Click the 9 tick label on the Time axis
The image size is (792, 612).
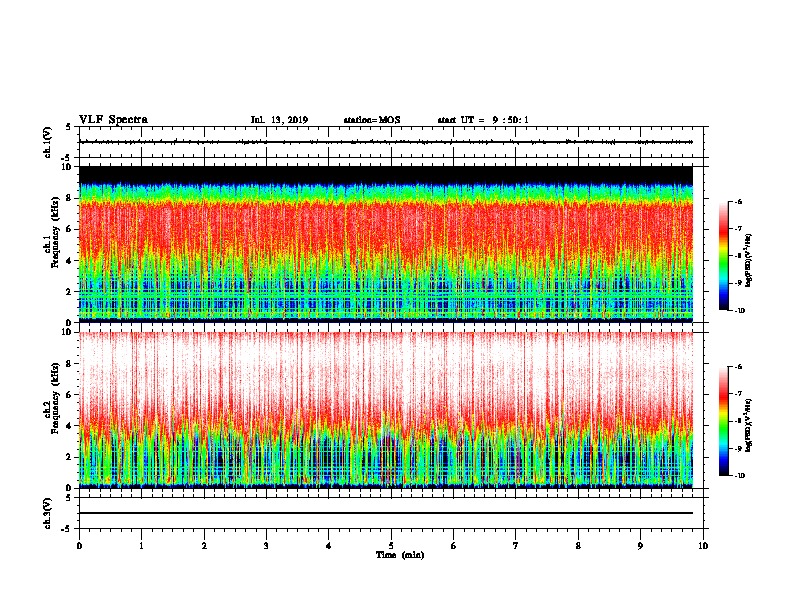pyautogui.click(x=640, y=546)
